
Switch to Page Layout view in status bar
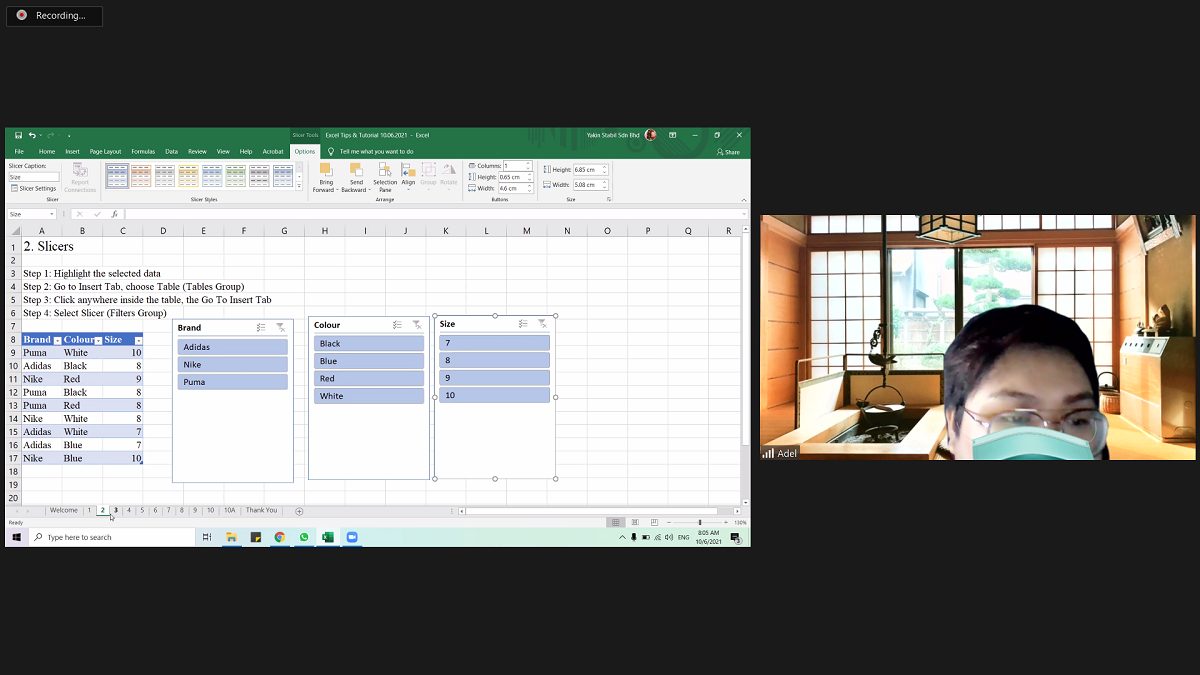(x=635, y=522)
